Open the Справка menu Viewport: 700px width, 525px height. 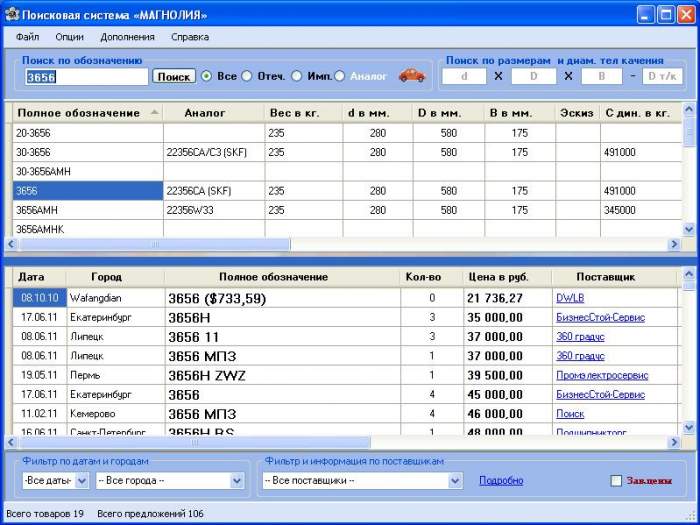(190, 37)
